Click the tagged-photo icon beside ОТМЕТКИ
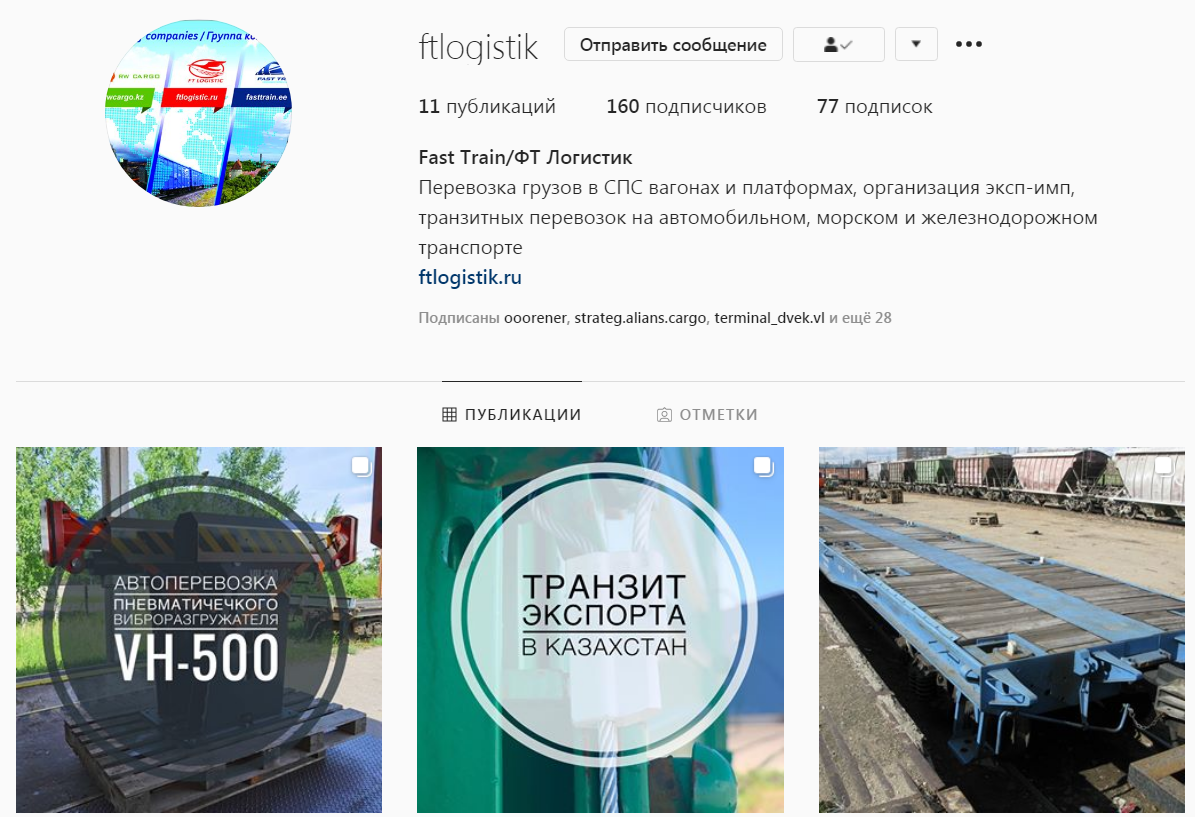The height and width of the screenshot is (817, 1195). pyautogui.click(x=665, y=415)
